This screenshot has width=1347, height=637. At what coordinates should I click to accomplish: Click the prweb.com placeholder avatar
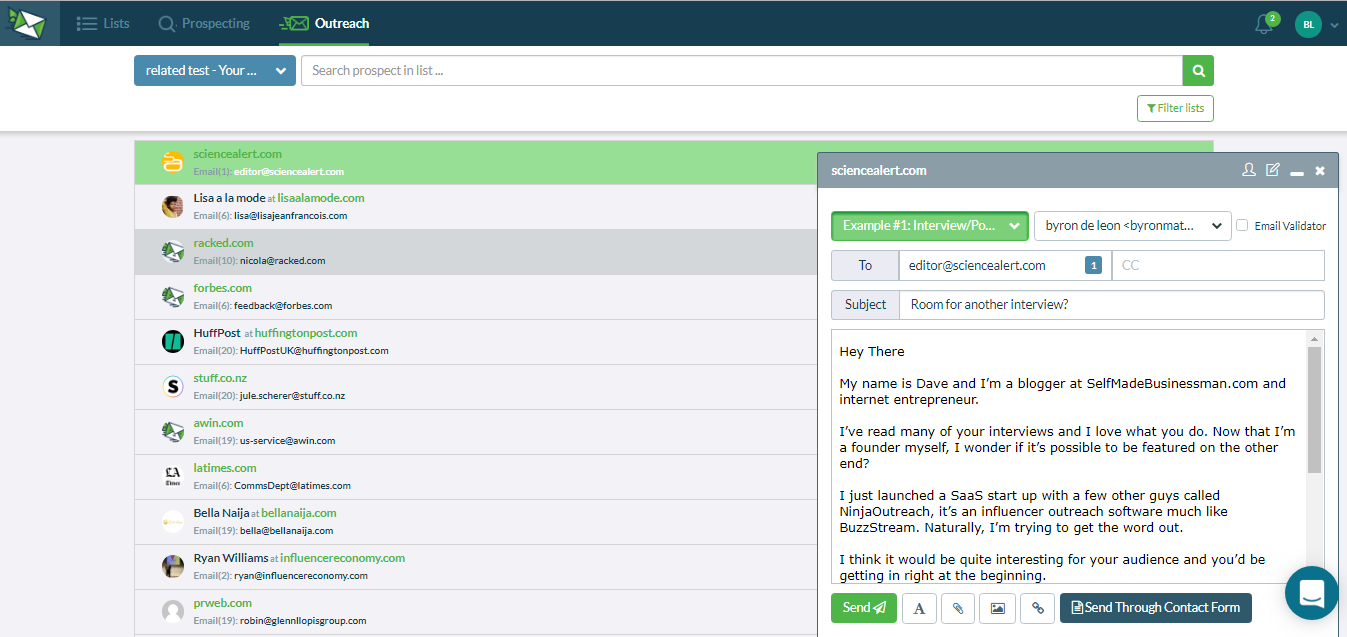tap(173, 611)
